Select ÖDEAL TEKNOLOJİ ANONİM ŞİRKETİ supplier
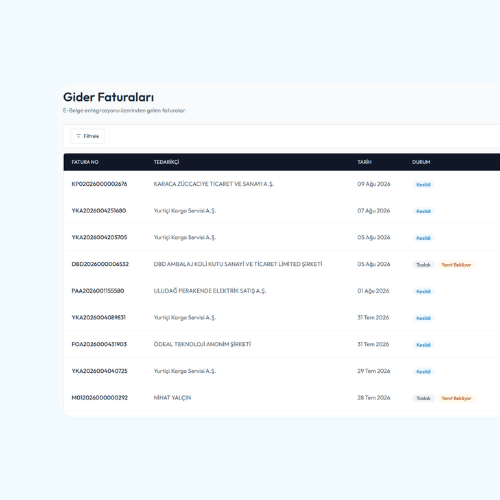This screenshot has width=500, height=500. 202,344
